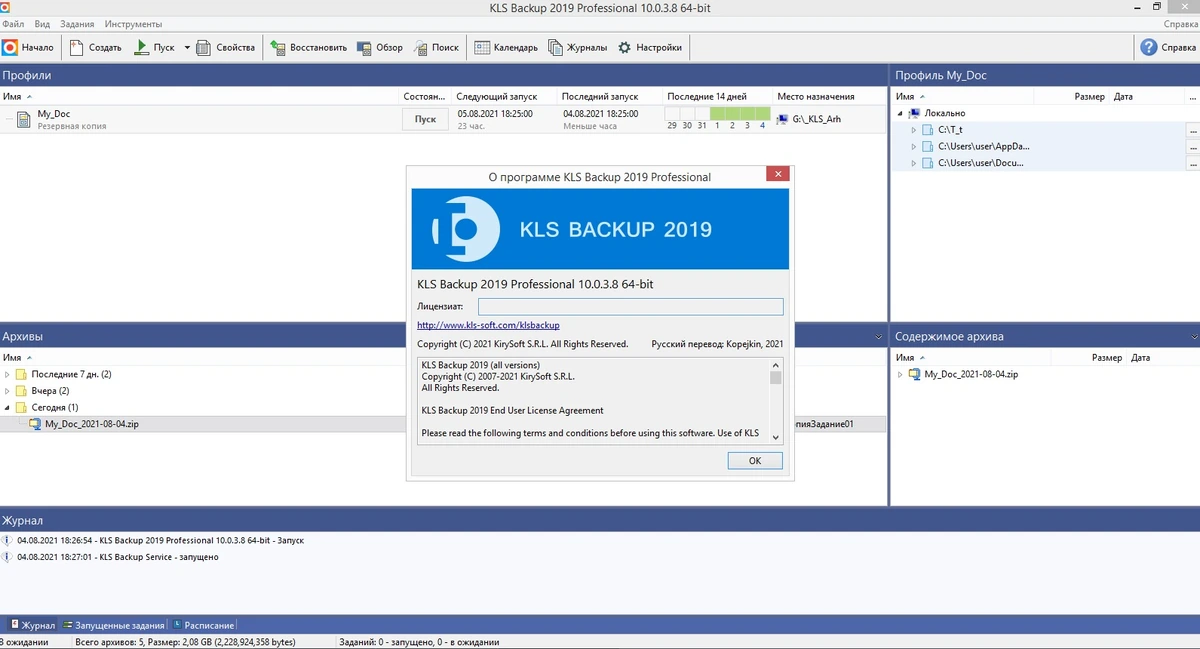The height and width of the screenshot is (649, 1200).
Task: Open the dropdown arrow next to Пуск
Action: (x=187, y=47)
